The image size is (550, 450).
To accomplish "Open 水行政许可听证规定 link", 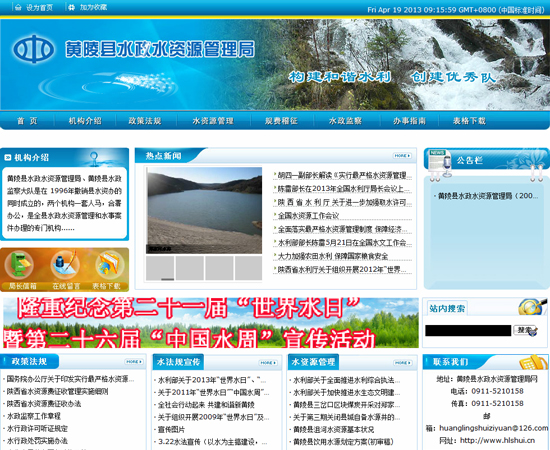I will point(37,428).
